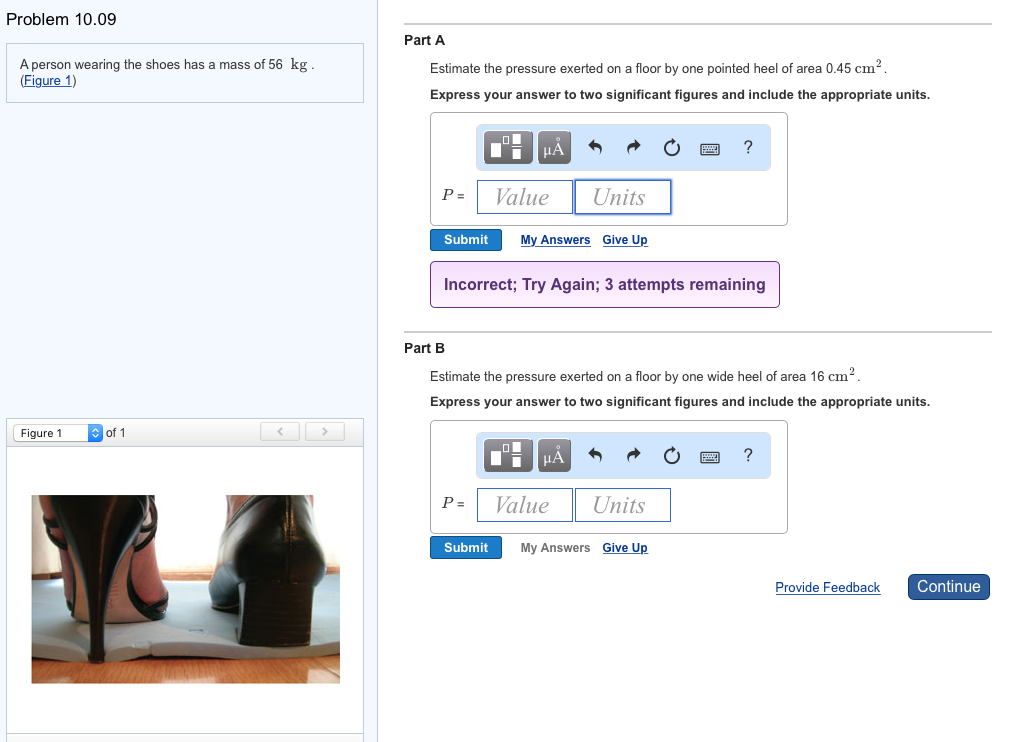Image resolution: width=1009 pixels, height=742 pixels.
Task: Open templates icon in Part B toolbar
Action: (508, 456)
